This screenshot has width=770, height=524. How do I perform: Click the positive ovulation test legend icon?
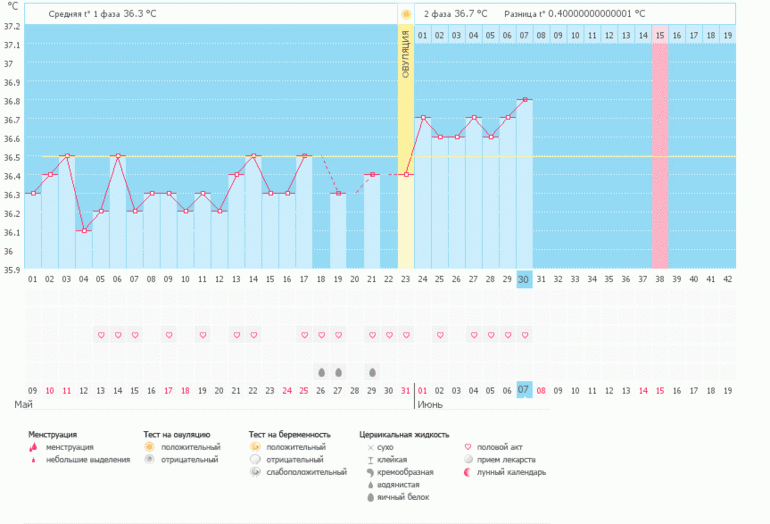click(x=149, y=447)
